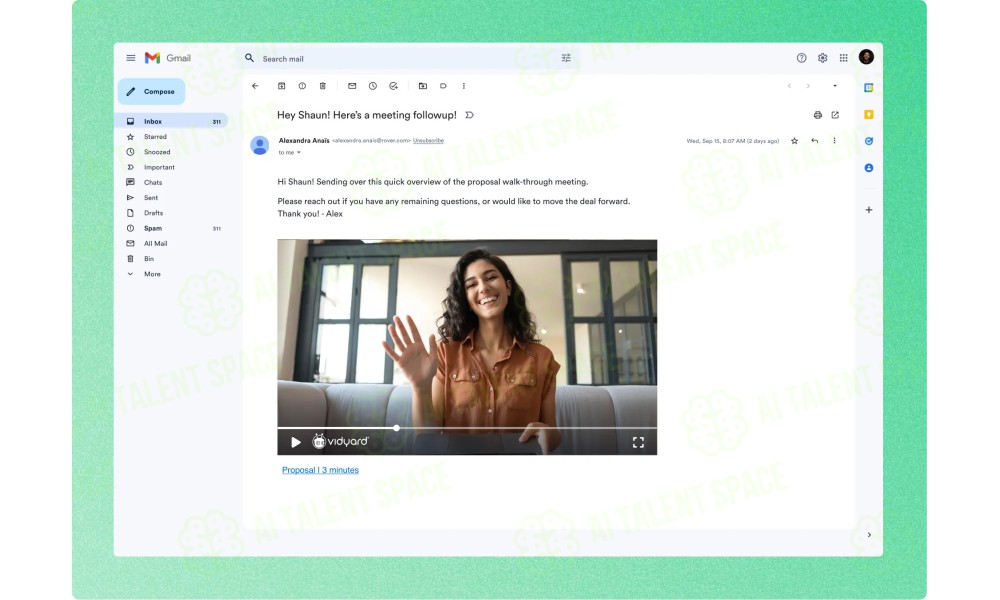Image resolution: width=1000 pixels, height=600 pixels.
Task: Go to older email arrow
Action: (x=808, y=86)
